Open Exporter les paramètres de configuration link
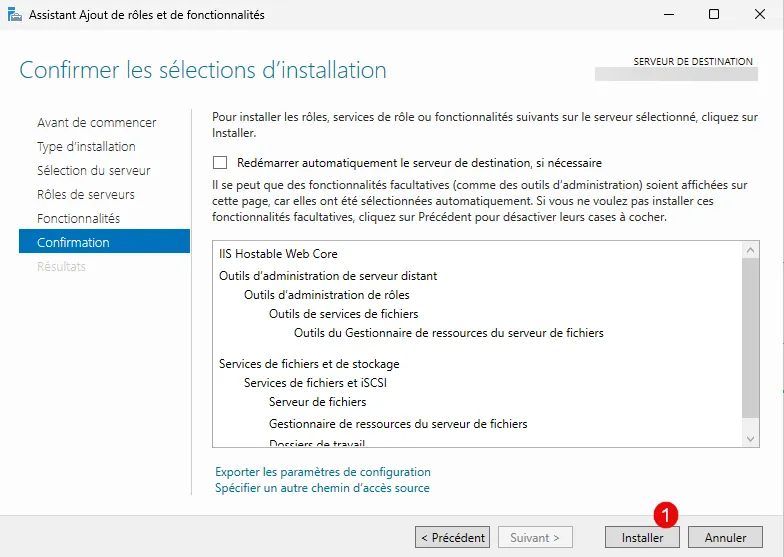The width and height of the screenshot is (784, 557). (323, 472)
